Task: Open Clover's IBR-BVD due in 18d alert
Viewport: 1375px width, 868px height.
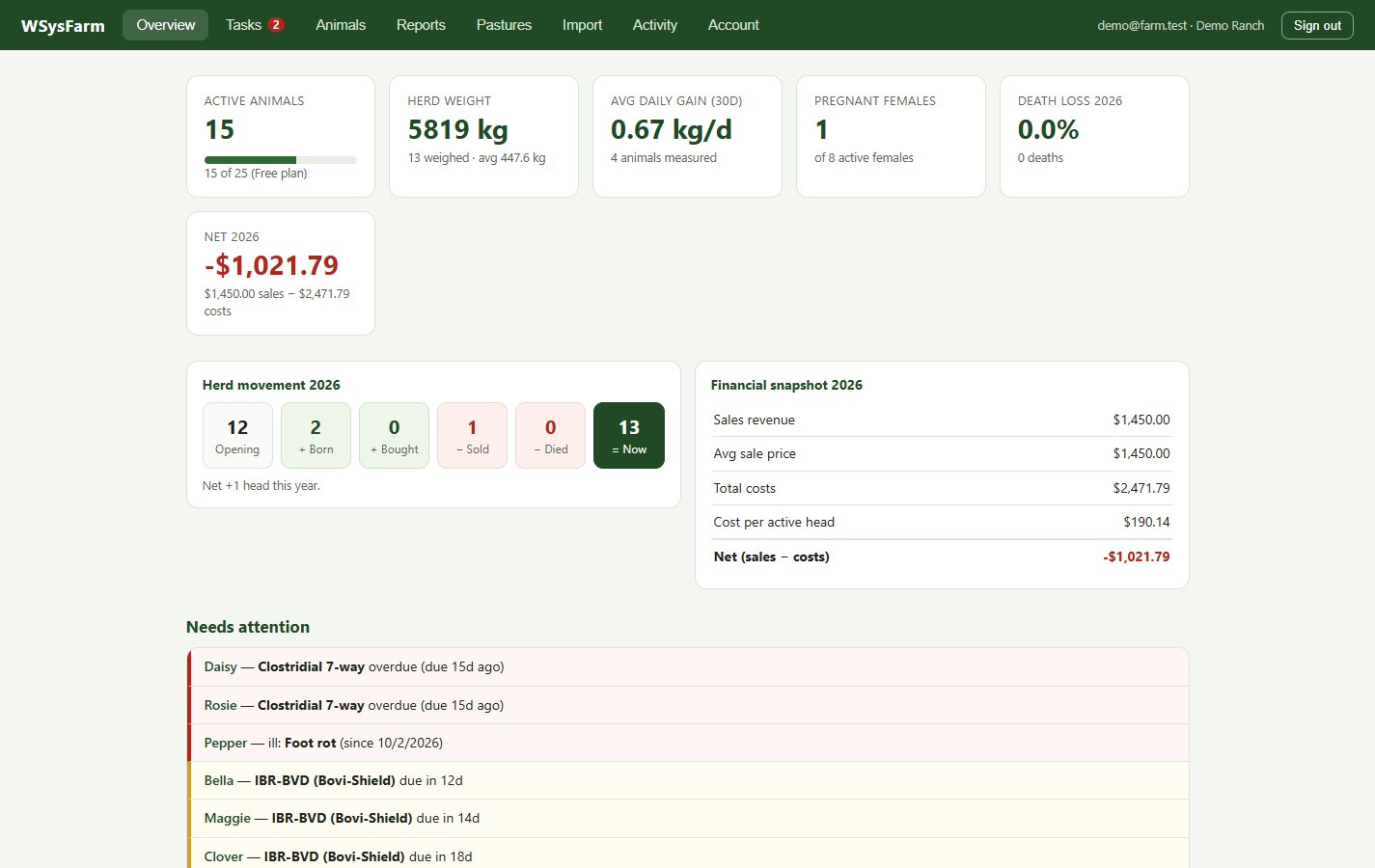Action: pos(688,854)
